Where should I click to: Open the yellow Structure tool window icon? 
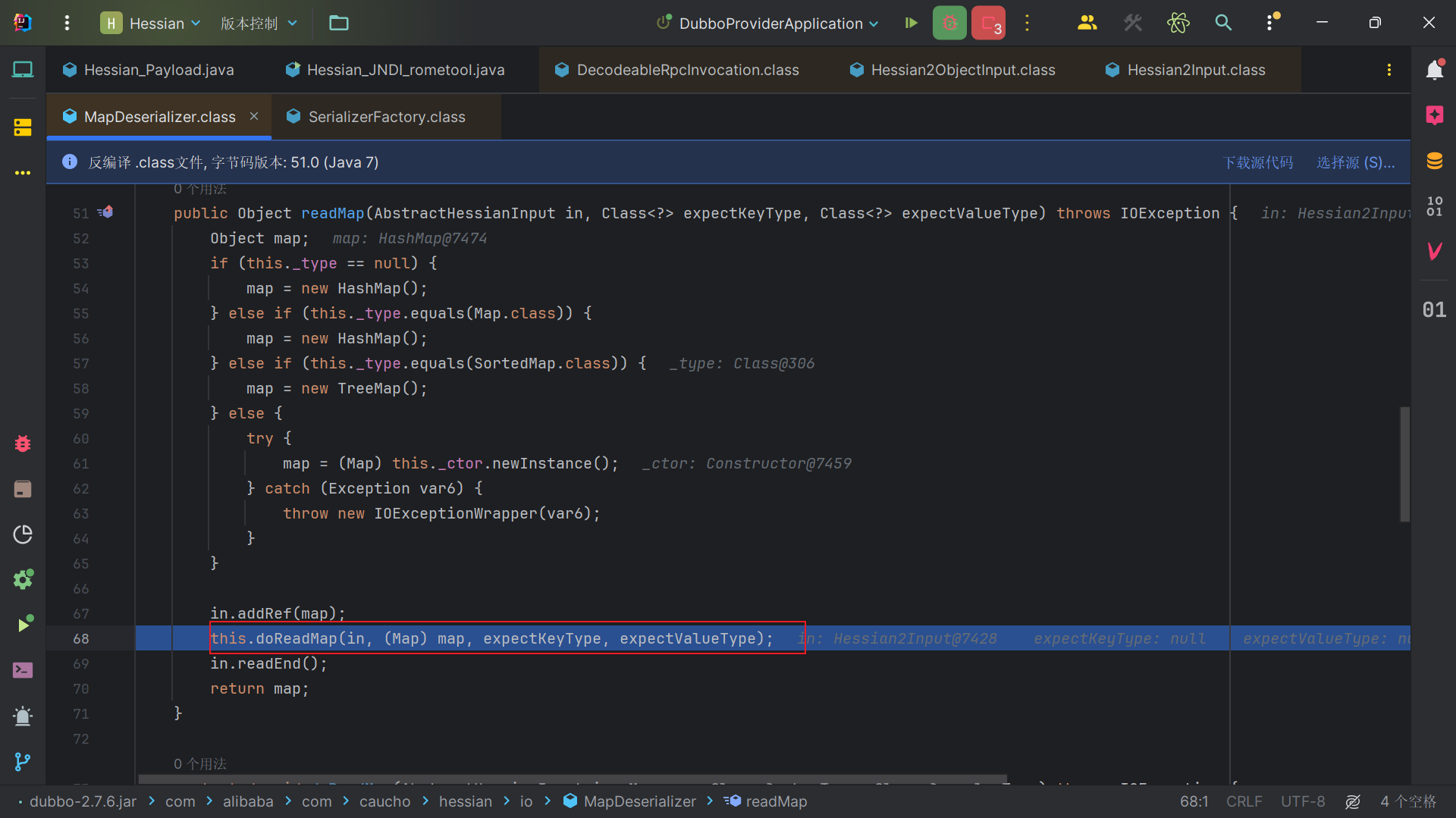[x=23, y=127]
